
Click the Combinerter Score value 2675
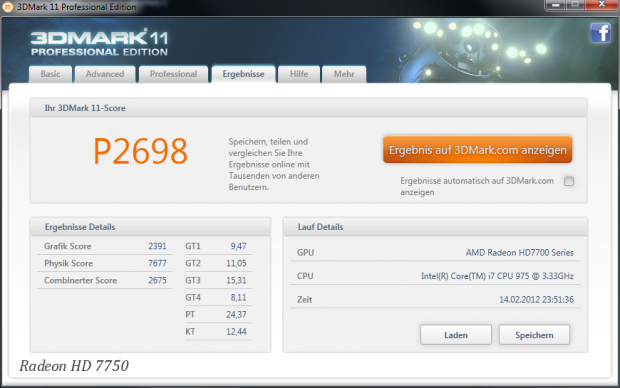tap(157, 280)
